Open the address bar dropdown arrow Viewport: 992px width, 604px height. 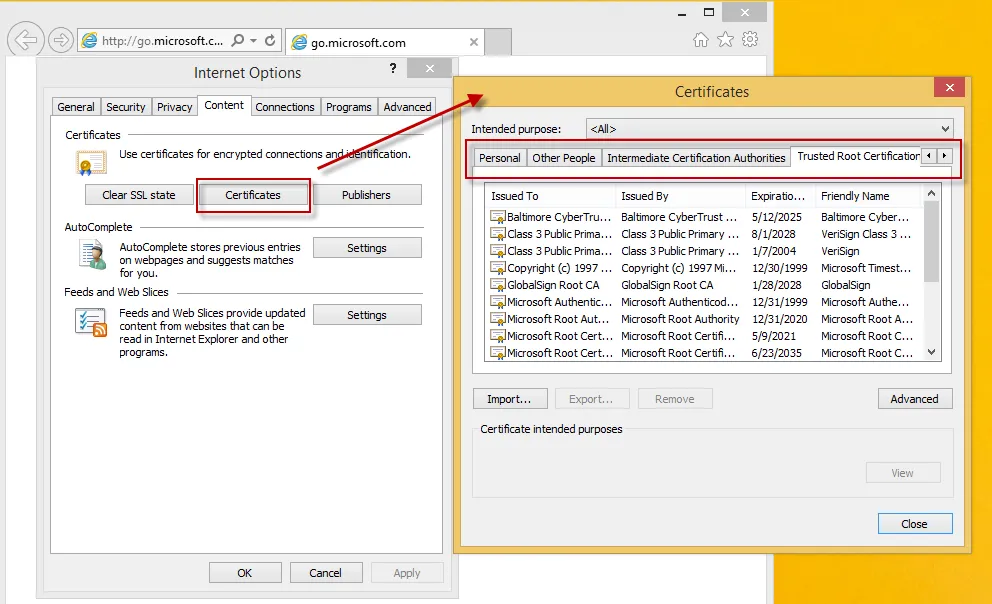pos(253,40)
